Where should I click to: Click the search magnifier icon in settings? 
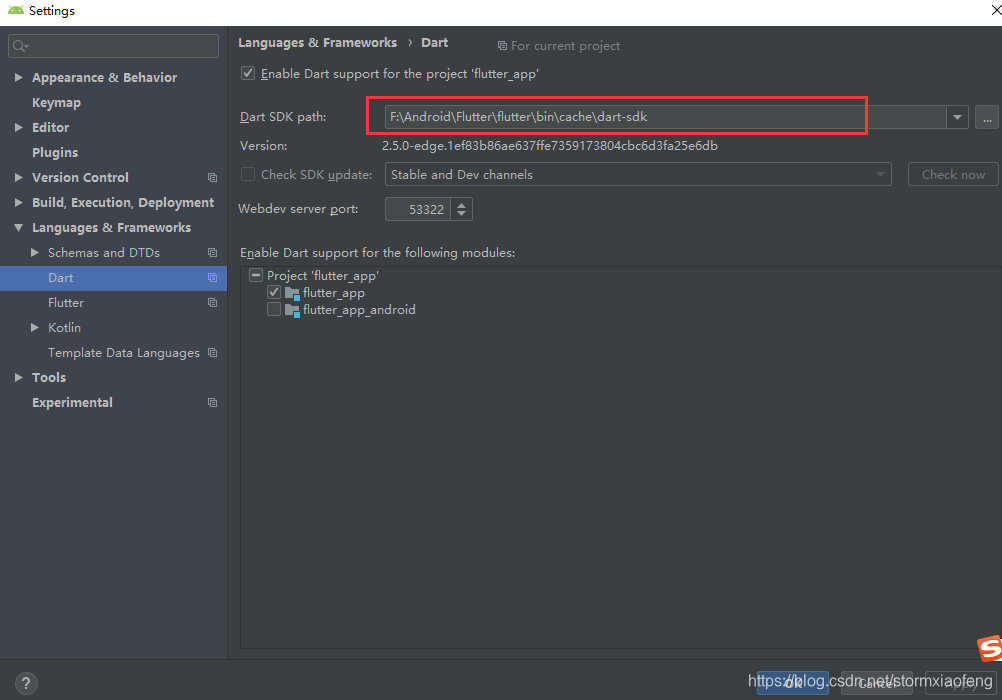19,46
